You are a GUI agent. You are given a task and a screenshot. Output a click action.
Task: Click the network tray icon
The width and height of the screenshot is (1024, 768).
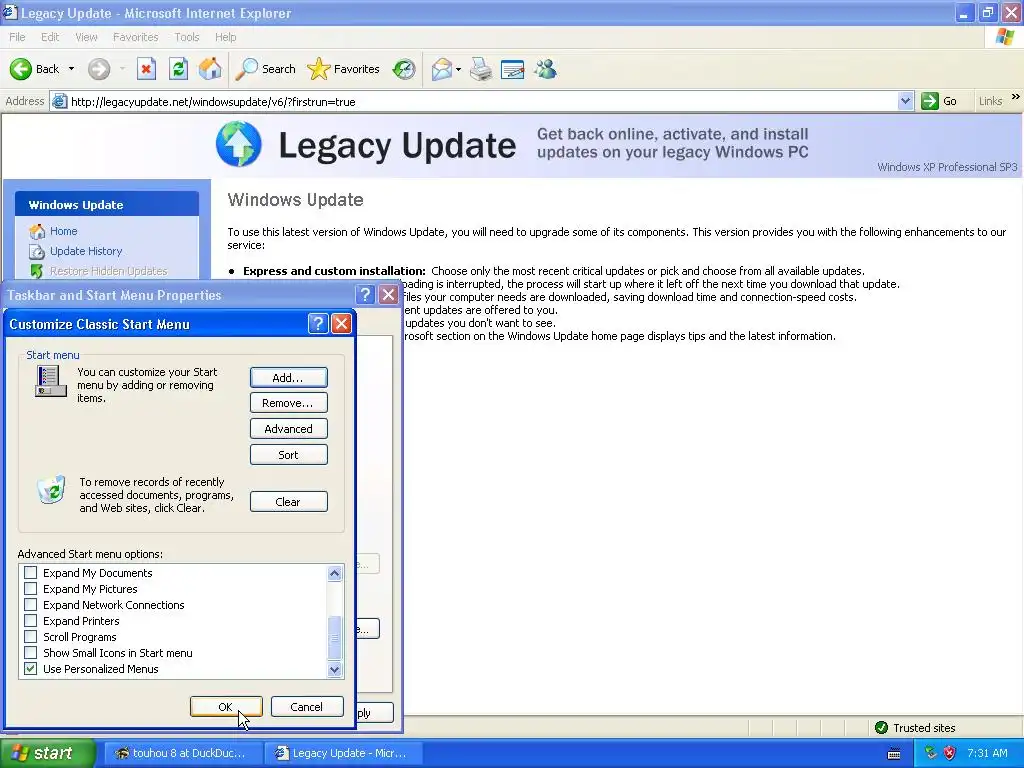click(931, 753)
